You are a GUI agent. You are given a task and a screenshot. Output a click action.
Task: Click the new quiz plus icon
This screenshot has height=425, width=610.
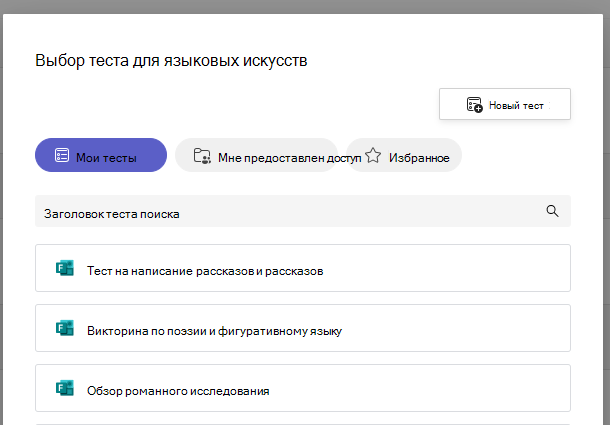coord(474,105)
